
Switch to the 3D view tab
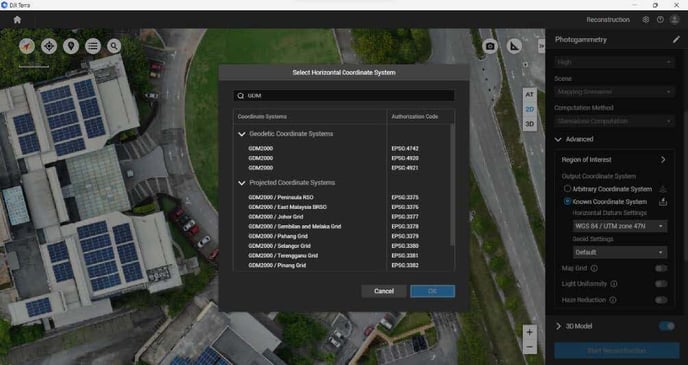[x=530, y=124]
